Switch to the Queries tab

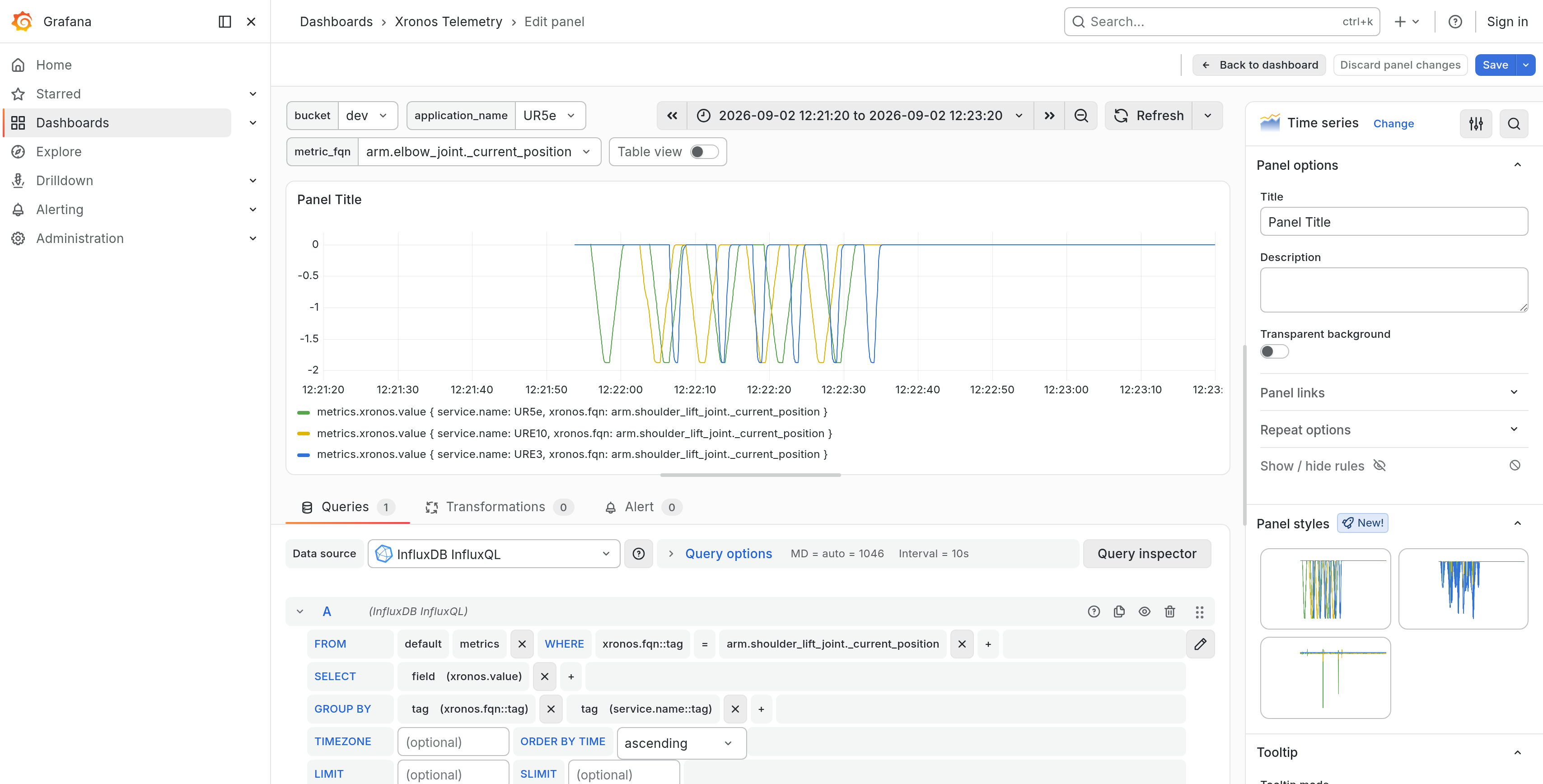[347, 507]
